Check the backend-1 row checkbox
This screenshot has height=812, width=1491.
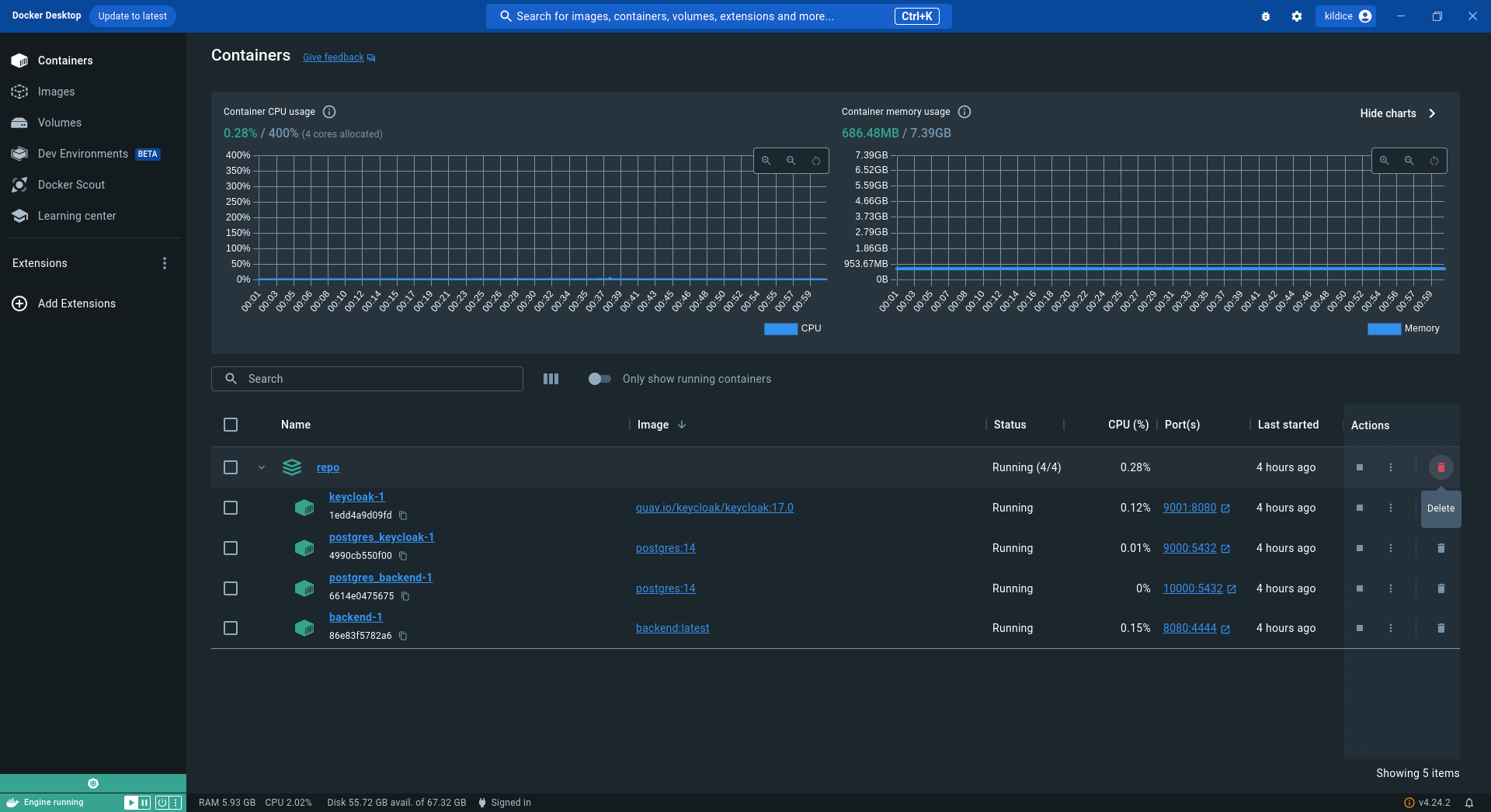click(231, 628)
